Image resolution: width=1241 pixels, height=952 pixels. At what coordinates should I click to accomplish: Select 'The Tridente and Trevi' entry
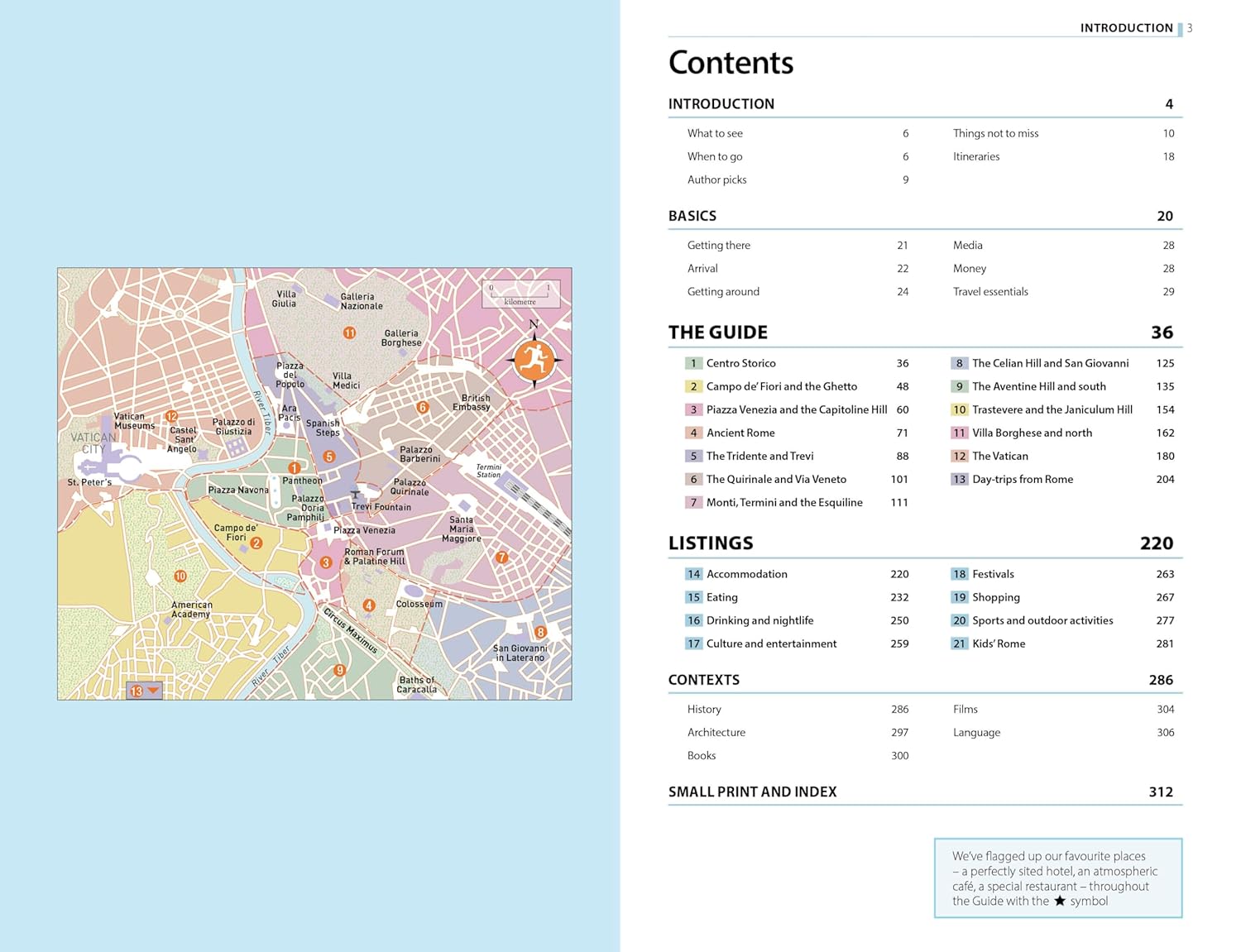pyautogui.click(x=760, y=456)
